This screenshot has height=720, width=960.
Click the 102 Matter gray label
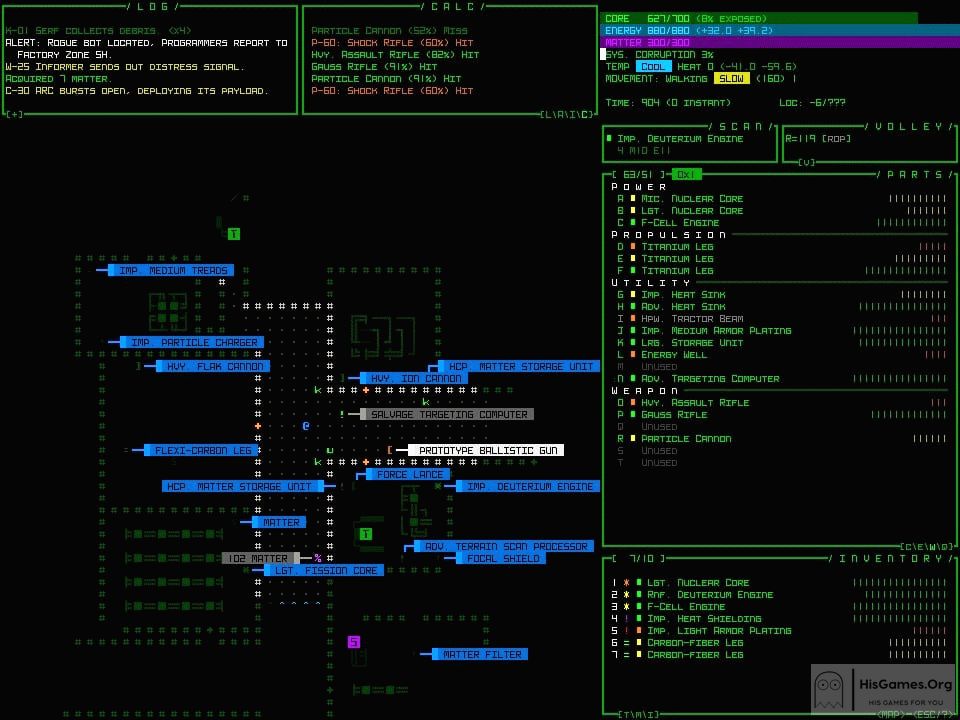click(261, 558)
